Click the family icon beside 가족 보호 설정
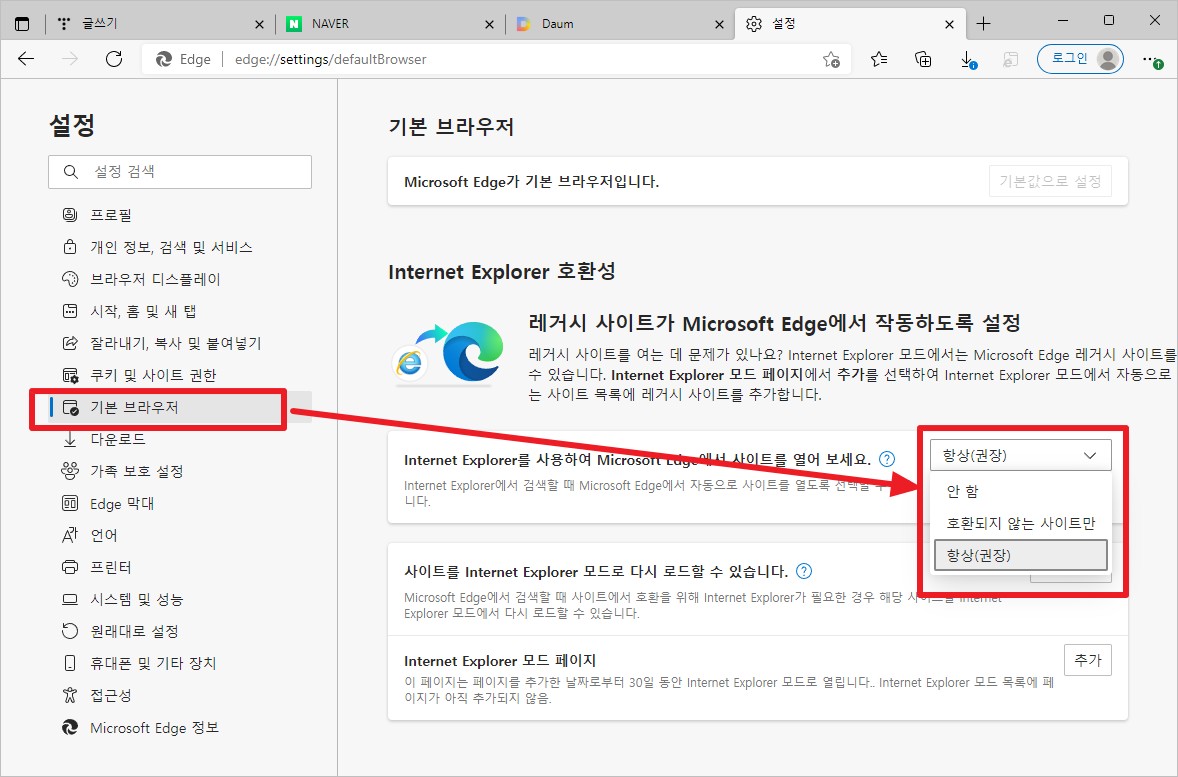This screenshot has width=1178, height=777. coord(70,471)
